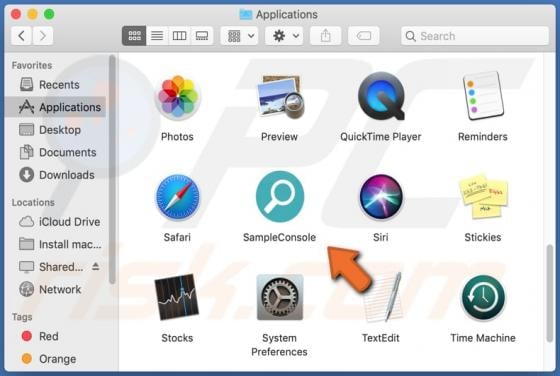Screen dimensions: 560x376
Task: Switch to list view
Action: tap(157, 36)
